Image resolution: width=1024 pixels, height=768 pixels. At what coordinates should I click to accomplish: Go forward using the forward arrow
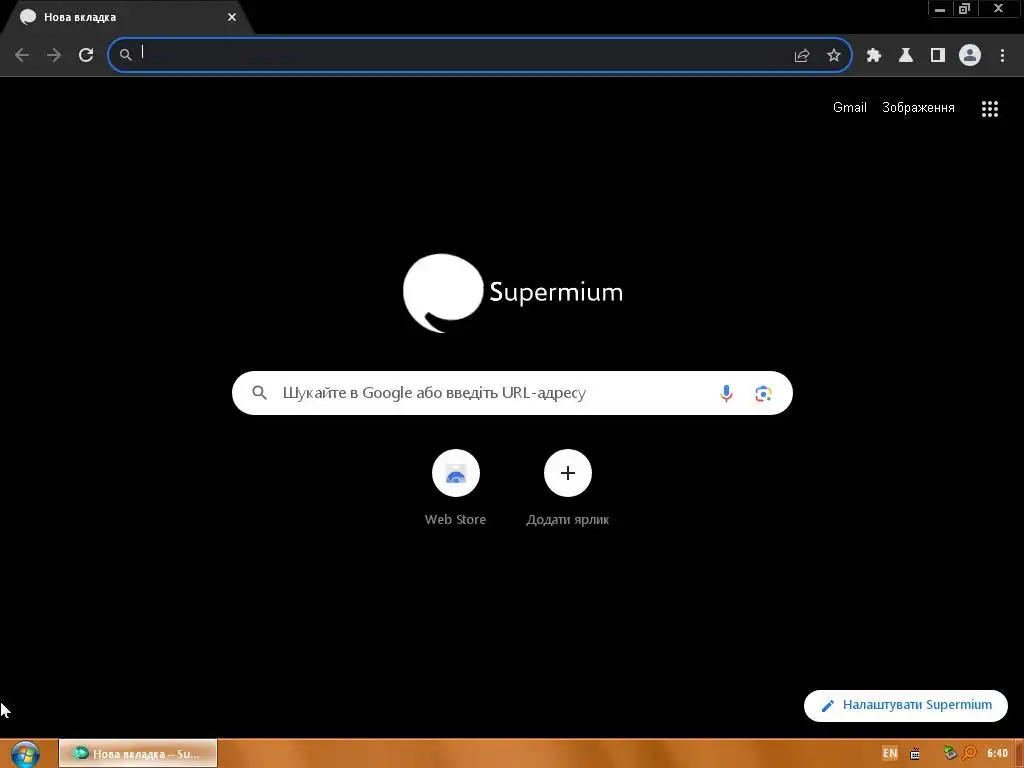click(x=54, y=55)
